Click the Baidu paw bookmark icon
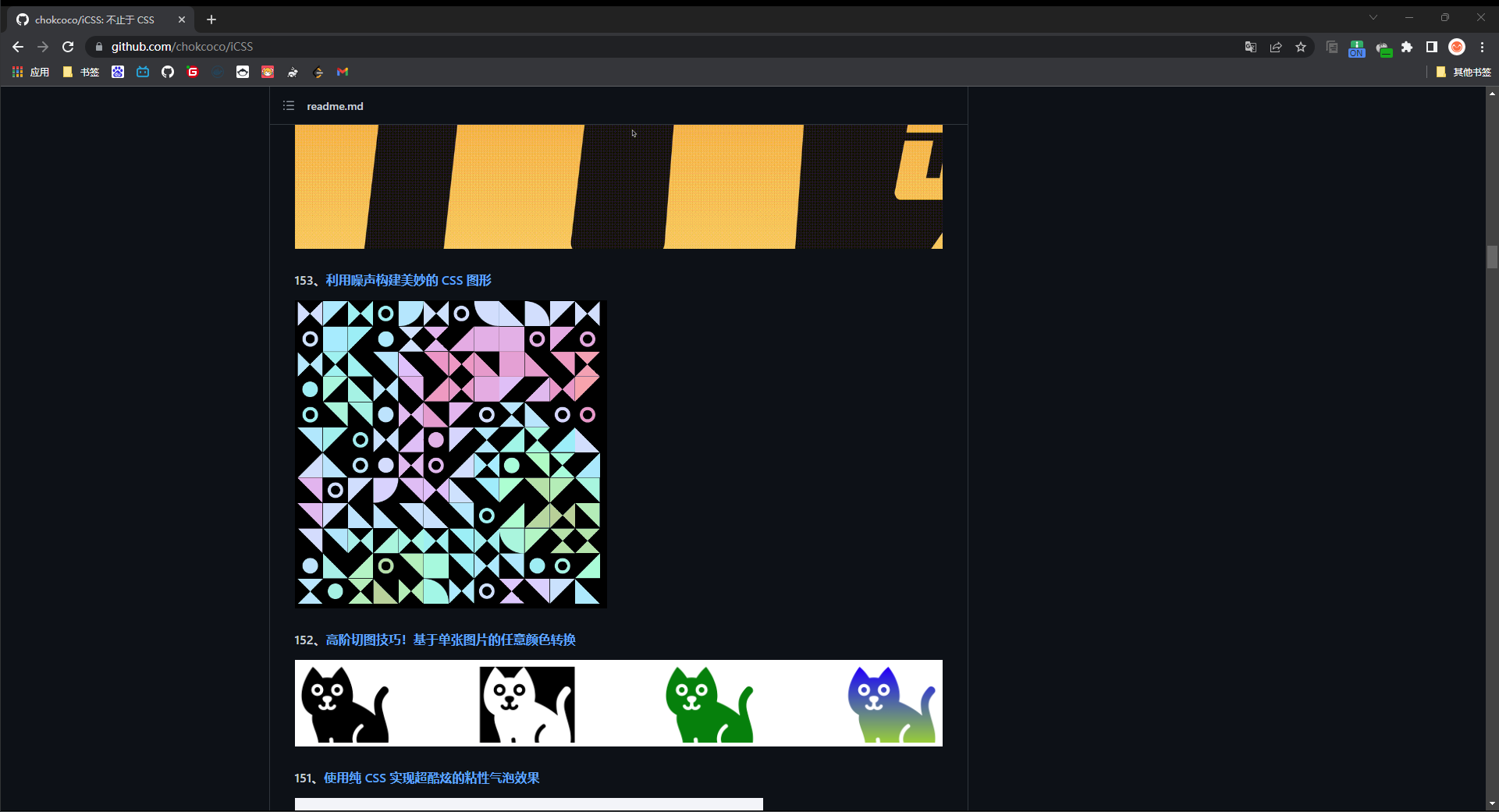1499x812 pixels. (118, 72)
